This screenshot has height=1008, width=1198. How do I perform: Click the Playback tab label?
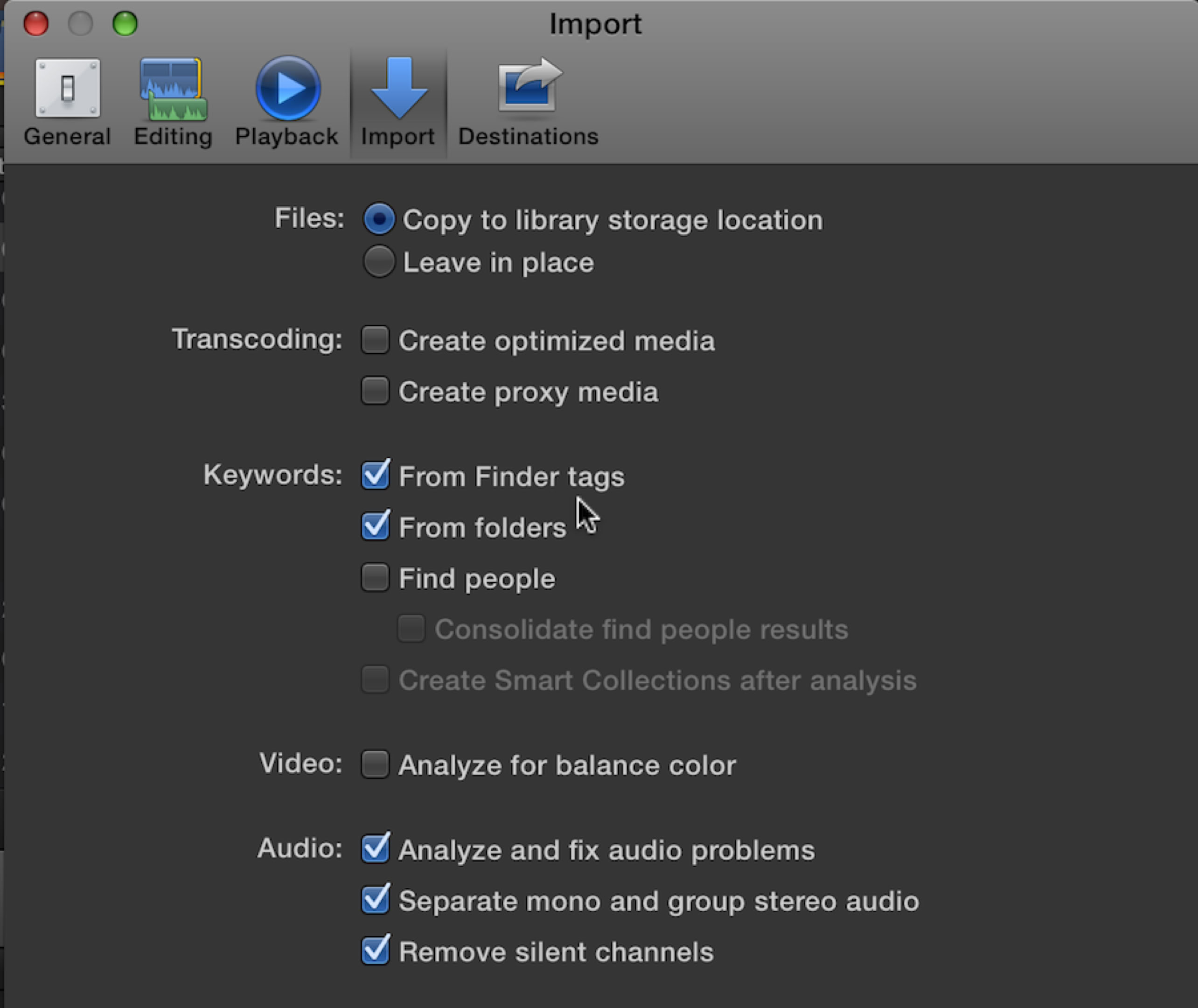click(x=286, y=137)
